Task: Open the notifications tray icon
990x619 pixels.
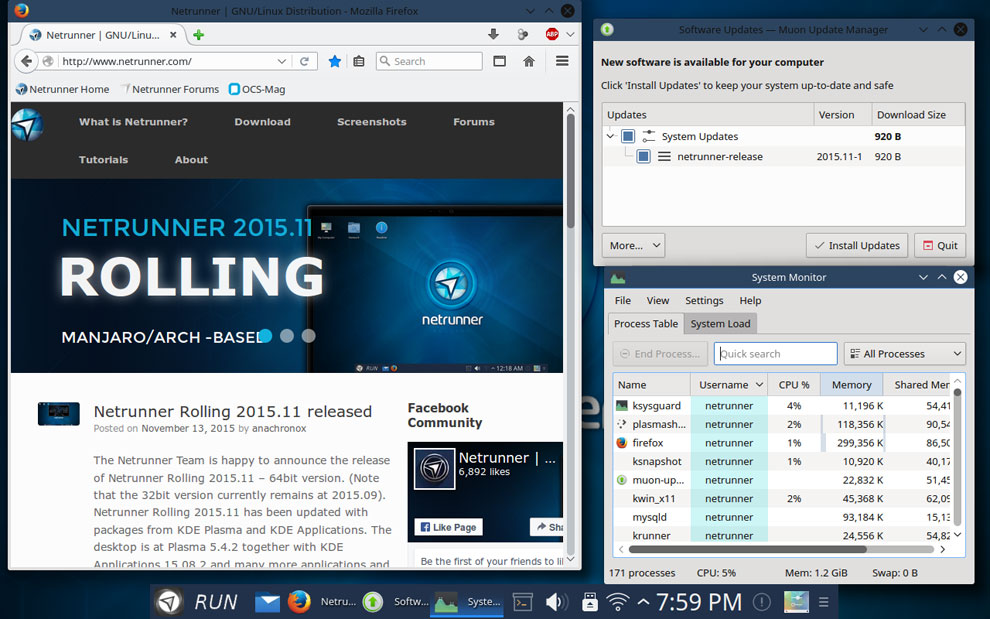Action: pos(762,602)
